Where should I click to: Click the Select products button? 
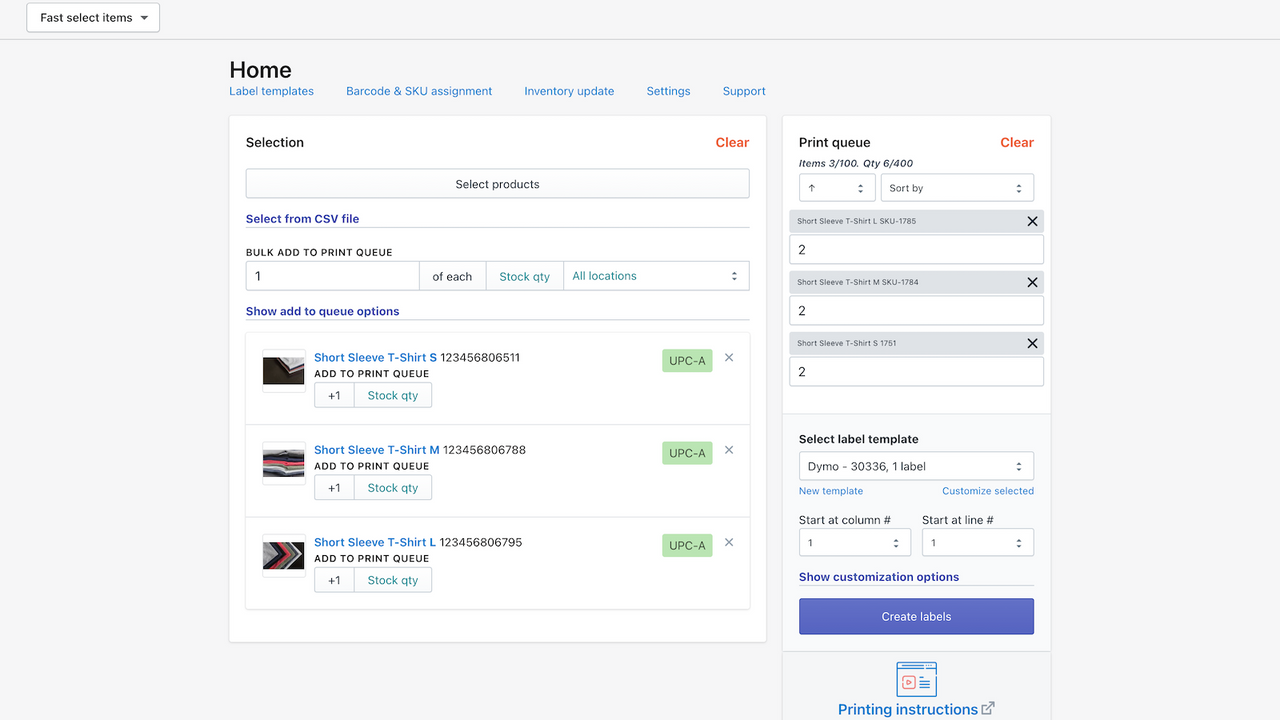497,184
